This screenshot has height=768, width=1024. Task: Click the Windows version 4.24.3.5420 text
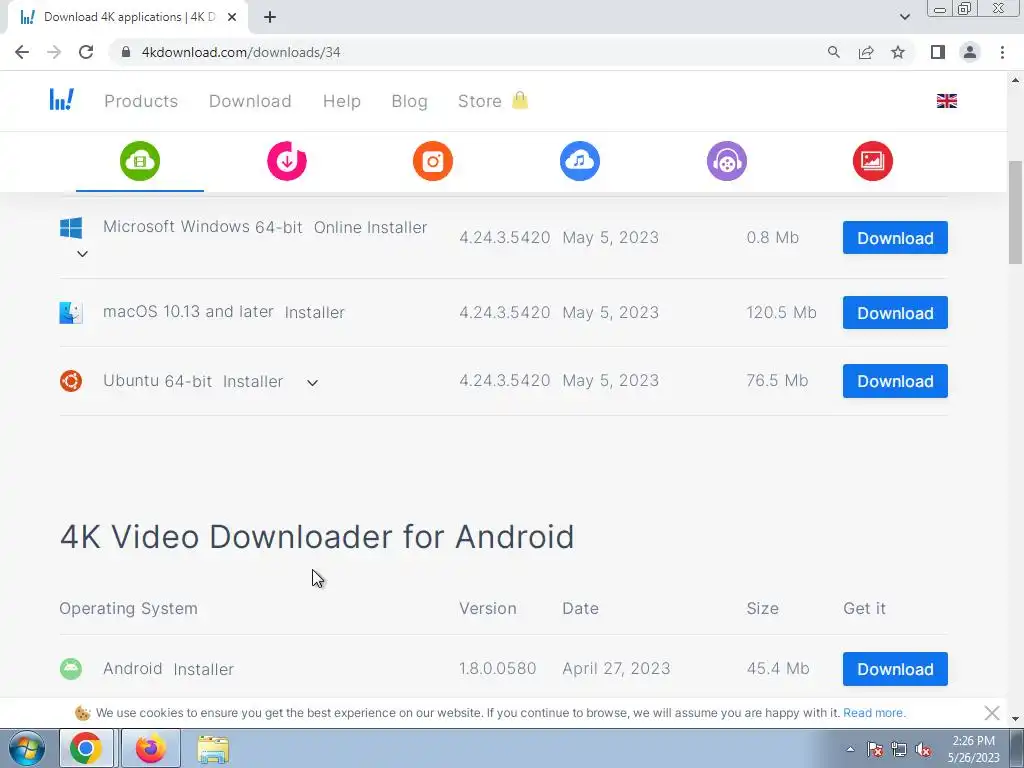(504, 238)
